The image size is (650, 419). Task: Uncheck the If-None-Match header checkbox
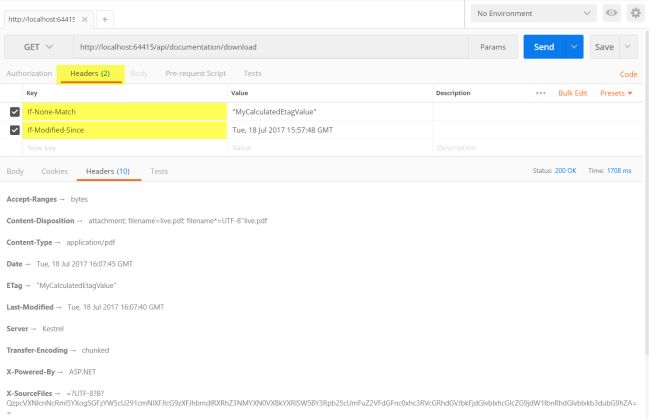coord(14,111)
